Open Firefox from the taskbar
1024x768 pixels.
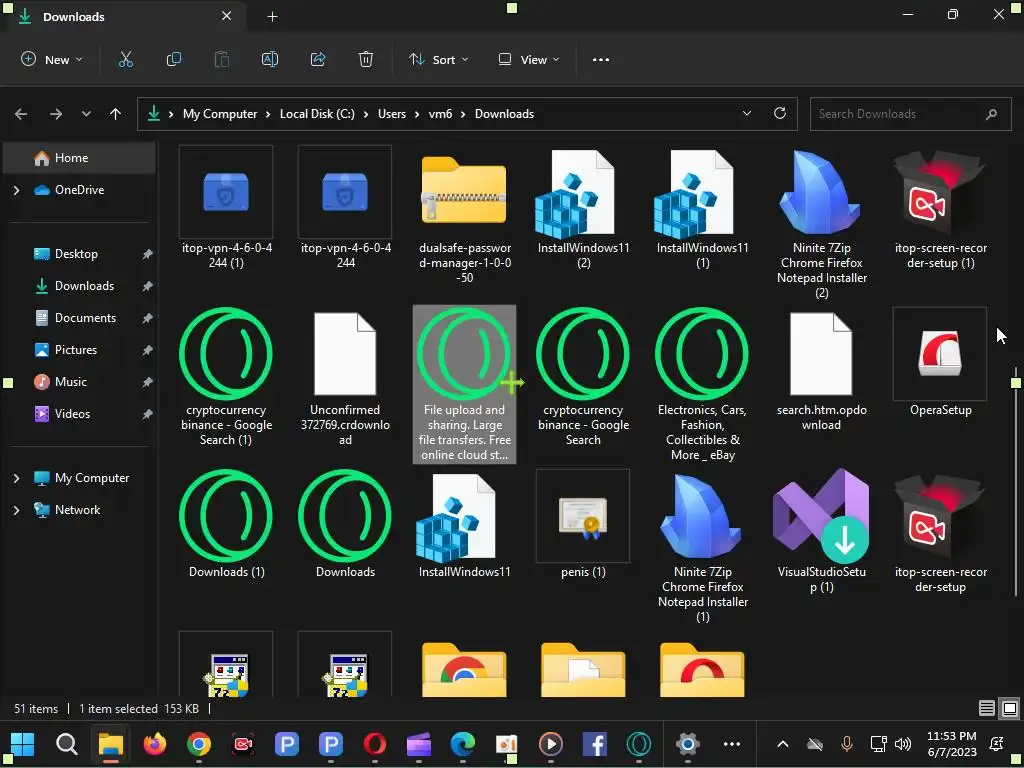[x=155, y=744]
